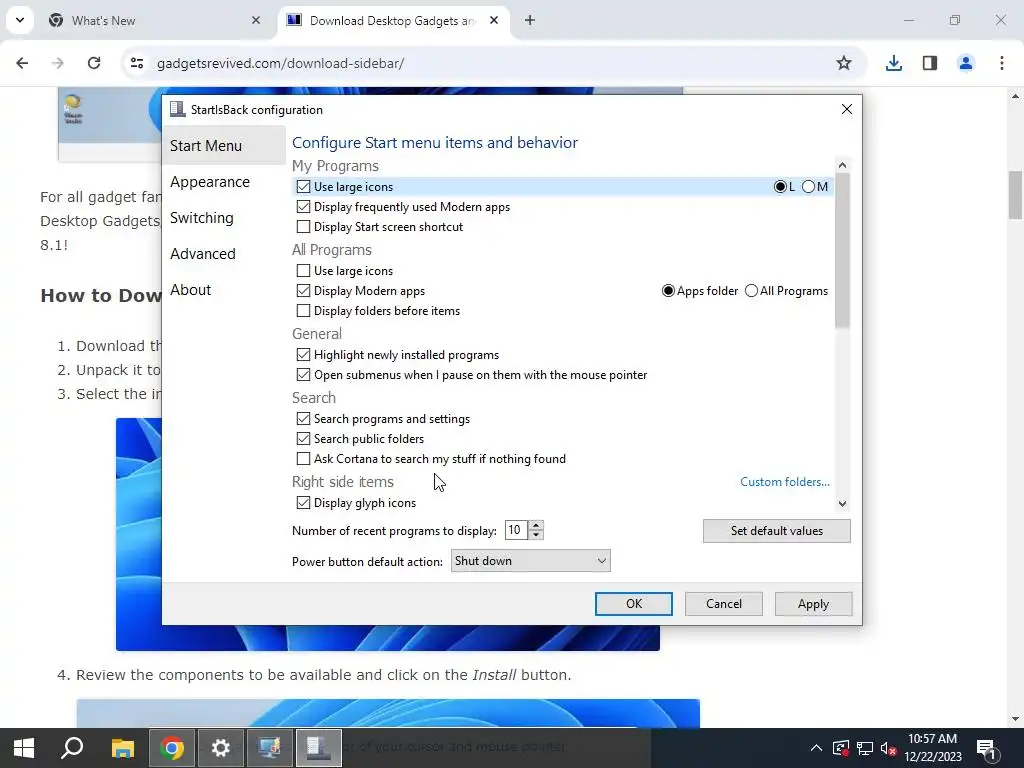
Task: Open Chrome profile avatar
Action: tap(965, 63)
